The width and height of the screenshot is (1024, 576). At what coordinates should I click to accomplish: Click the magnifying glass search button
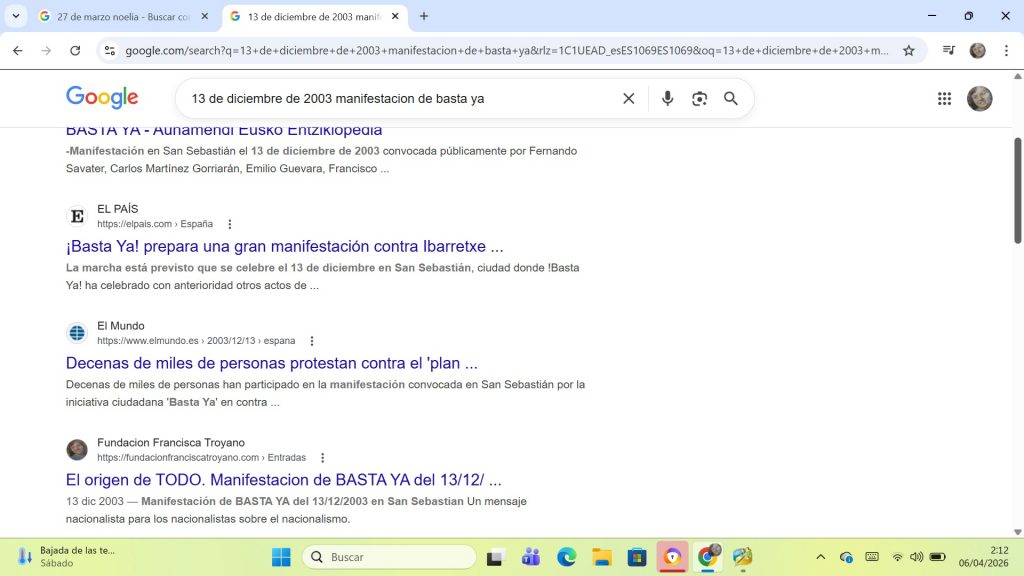731,99
